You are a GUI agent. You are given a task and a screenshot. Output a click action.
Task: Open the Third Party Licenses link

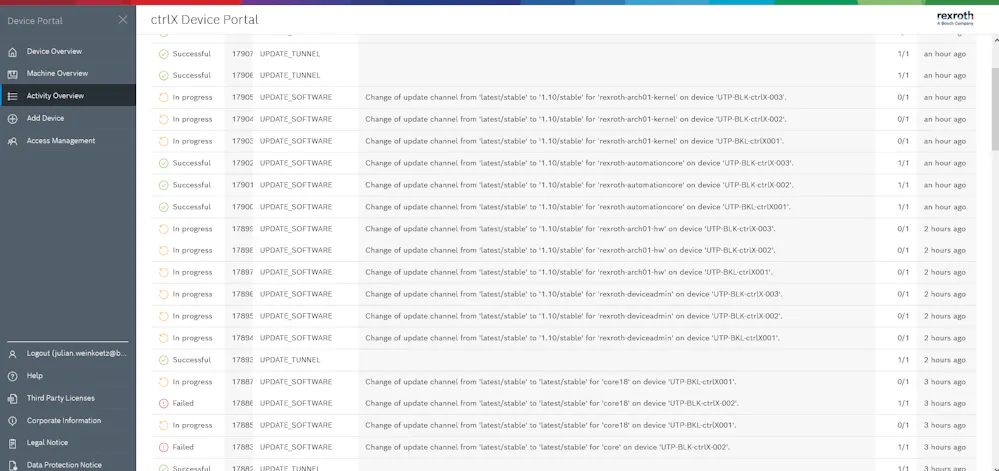61,398
